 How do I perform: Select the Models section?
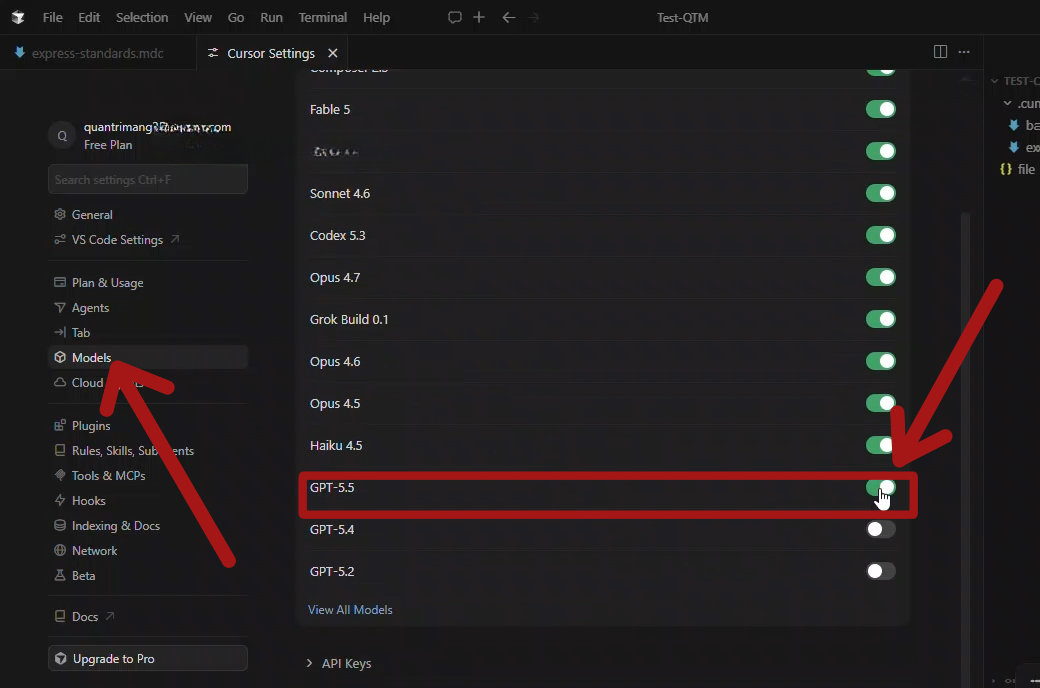148,358
